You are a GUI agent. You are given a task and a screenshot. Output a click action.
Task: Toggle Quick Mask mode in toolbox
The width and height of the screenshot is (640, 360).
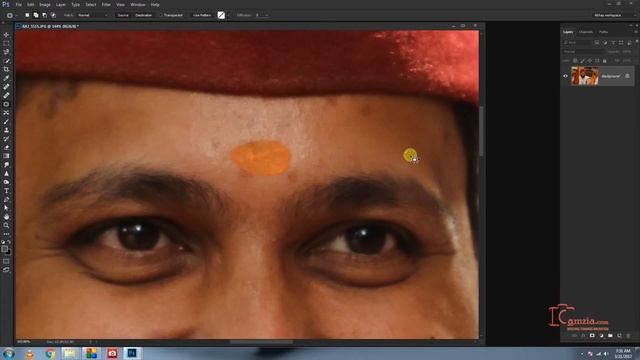click(x=6, y=261)
